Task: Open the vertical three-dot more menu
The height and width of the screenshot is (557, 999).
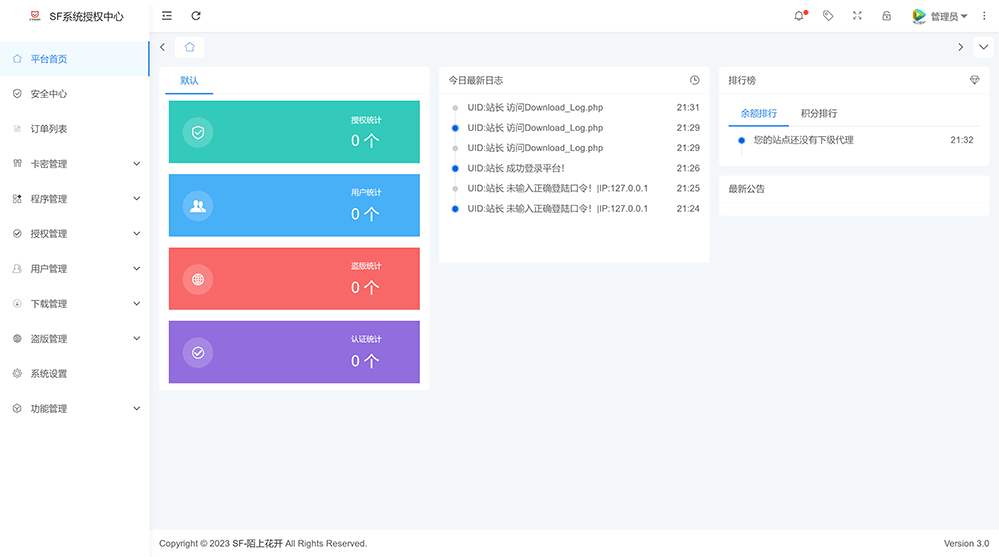Action: (x=984, y=16)
